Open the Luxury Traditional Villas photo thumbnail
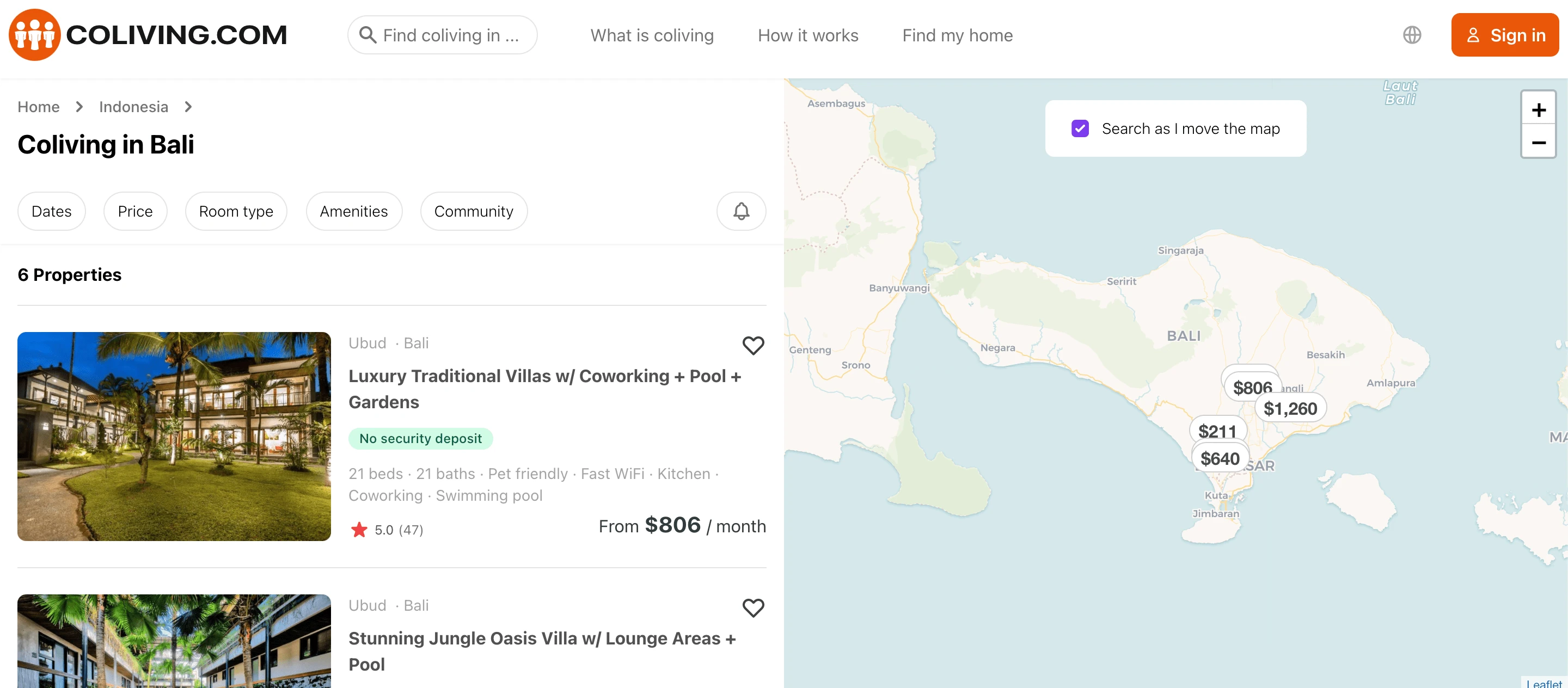The height and width of the screenshot is (688, 1568). tap(174, 436)
